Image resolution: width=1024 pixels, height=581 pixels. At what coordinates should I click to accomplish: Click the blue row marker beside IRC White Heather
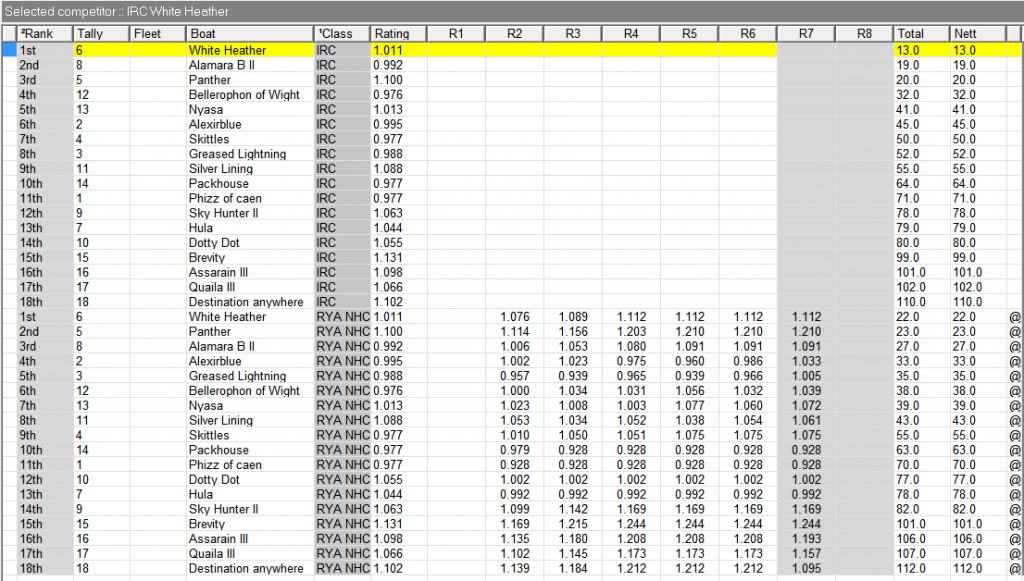click(9, 50)
